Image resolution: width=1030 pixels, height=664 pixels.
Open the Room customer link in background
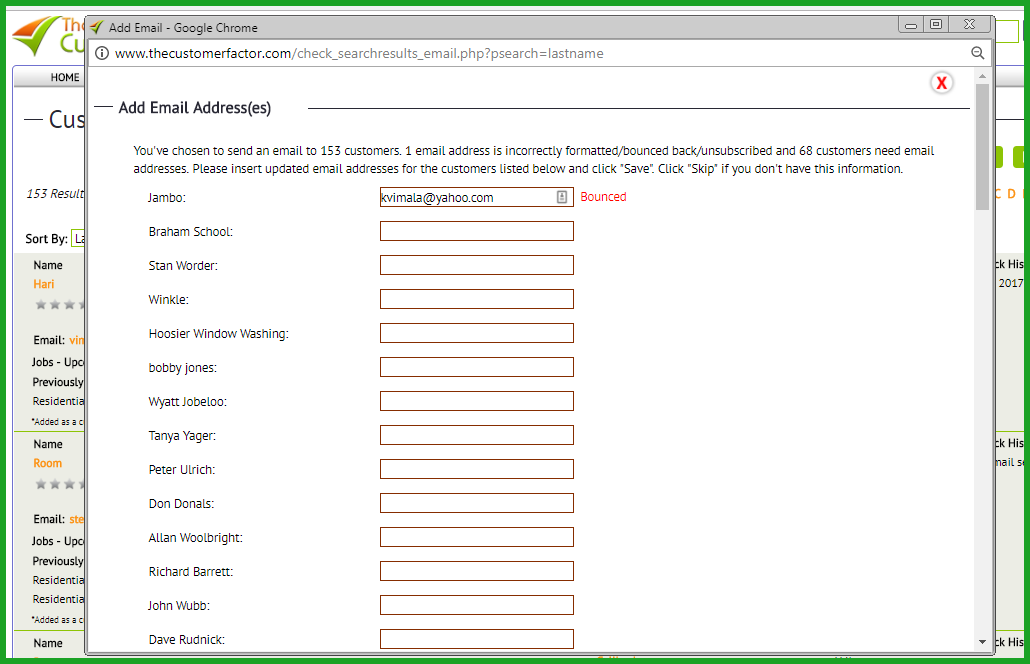pos(48,464)
